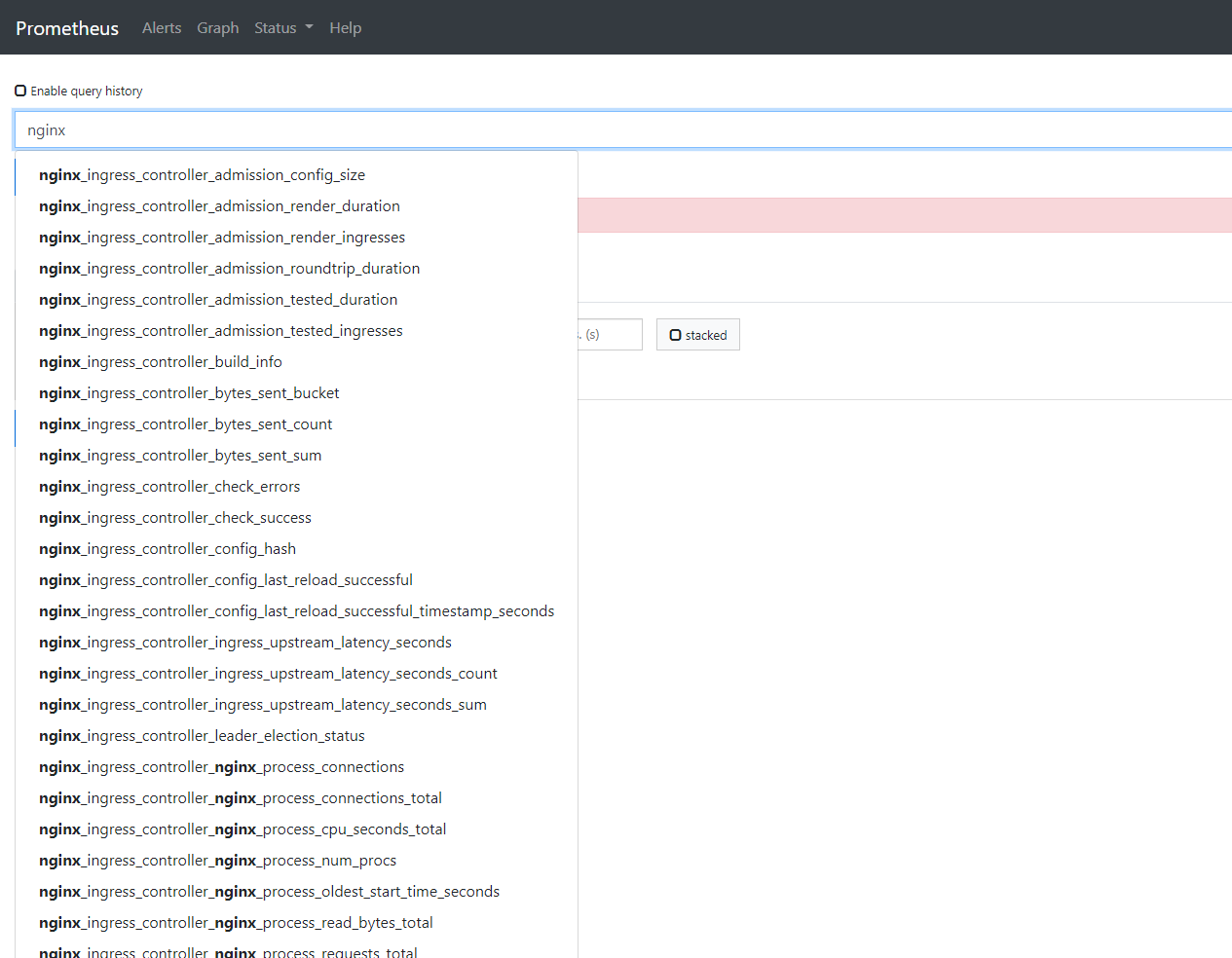Expand the Status dropdown menu
1232x958 pixels.
point(283,28)
